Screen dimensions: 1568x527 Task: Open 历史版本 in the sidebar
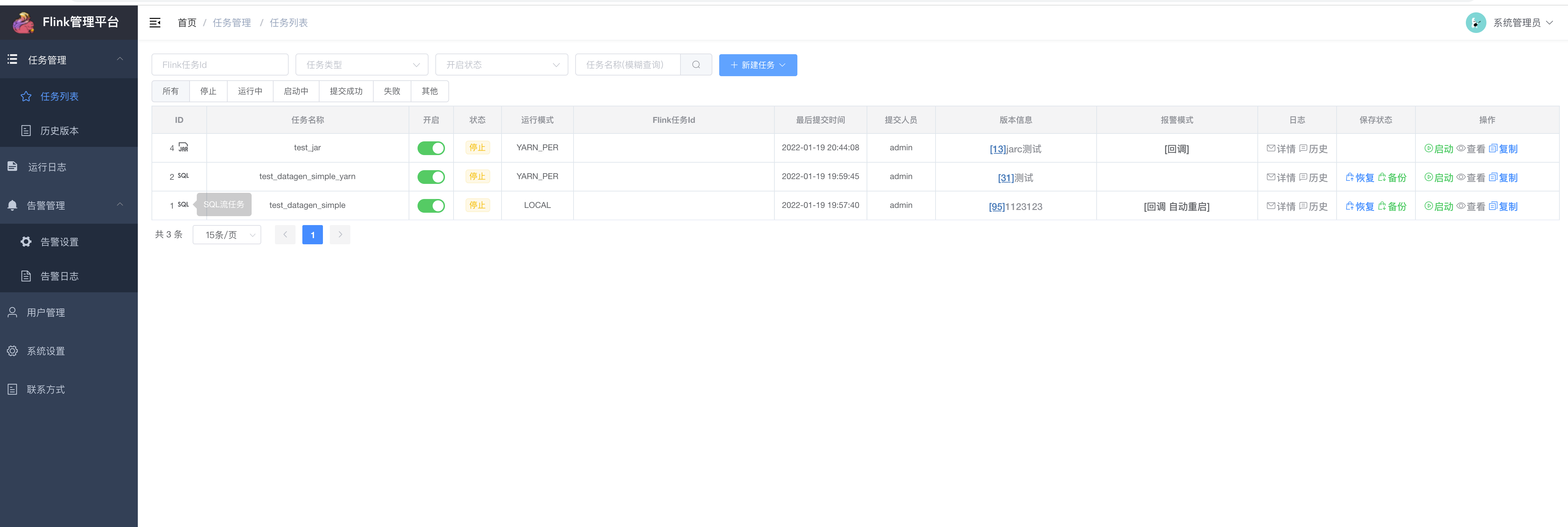69,130
